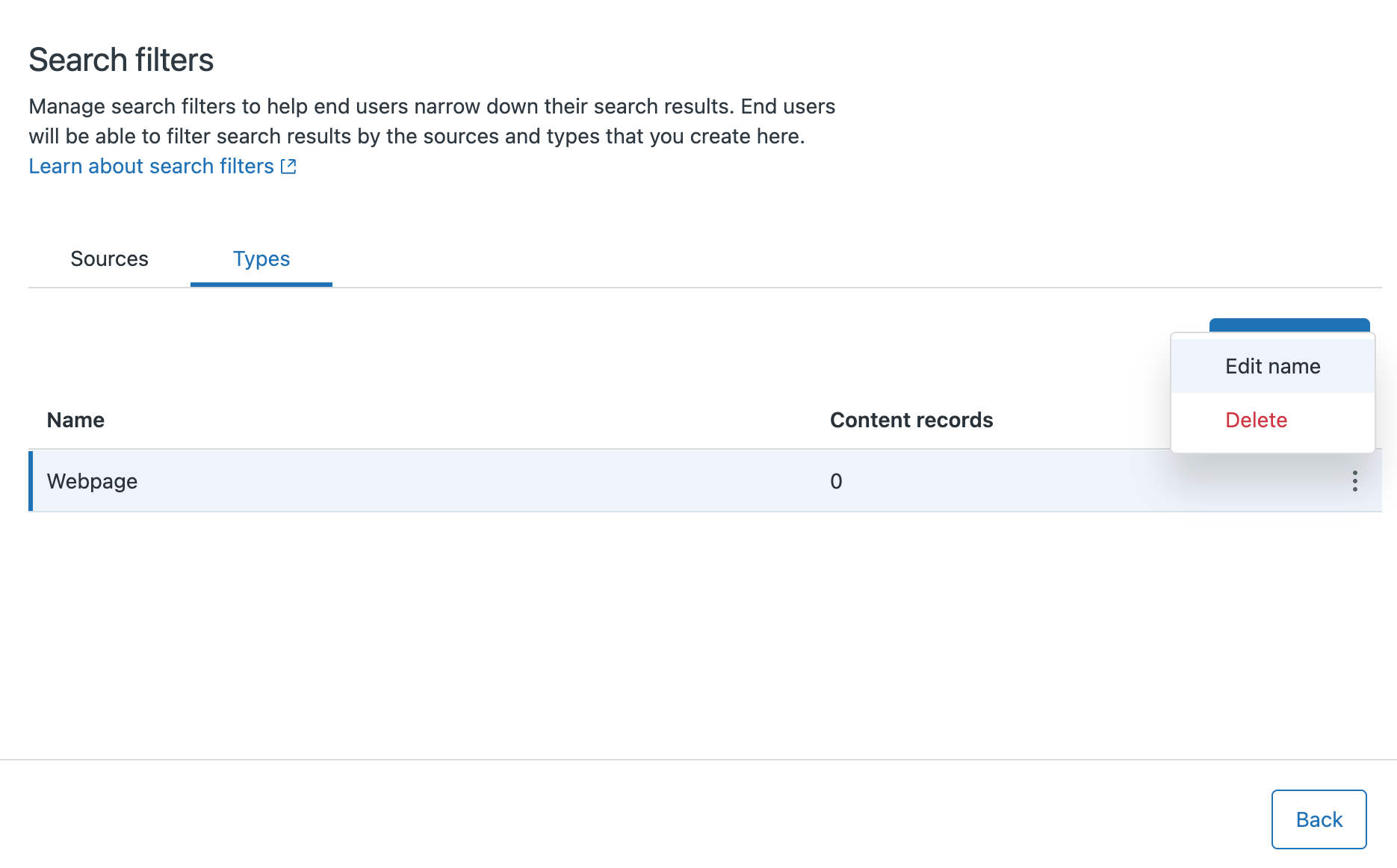Select the Types tab
This screenshot has width=1397, height=868.
[261, 259]
